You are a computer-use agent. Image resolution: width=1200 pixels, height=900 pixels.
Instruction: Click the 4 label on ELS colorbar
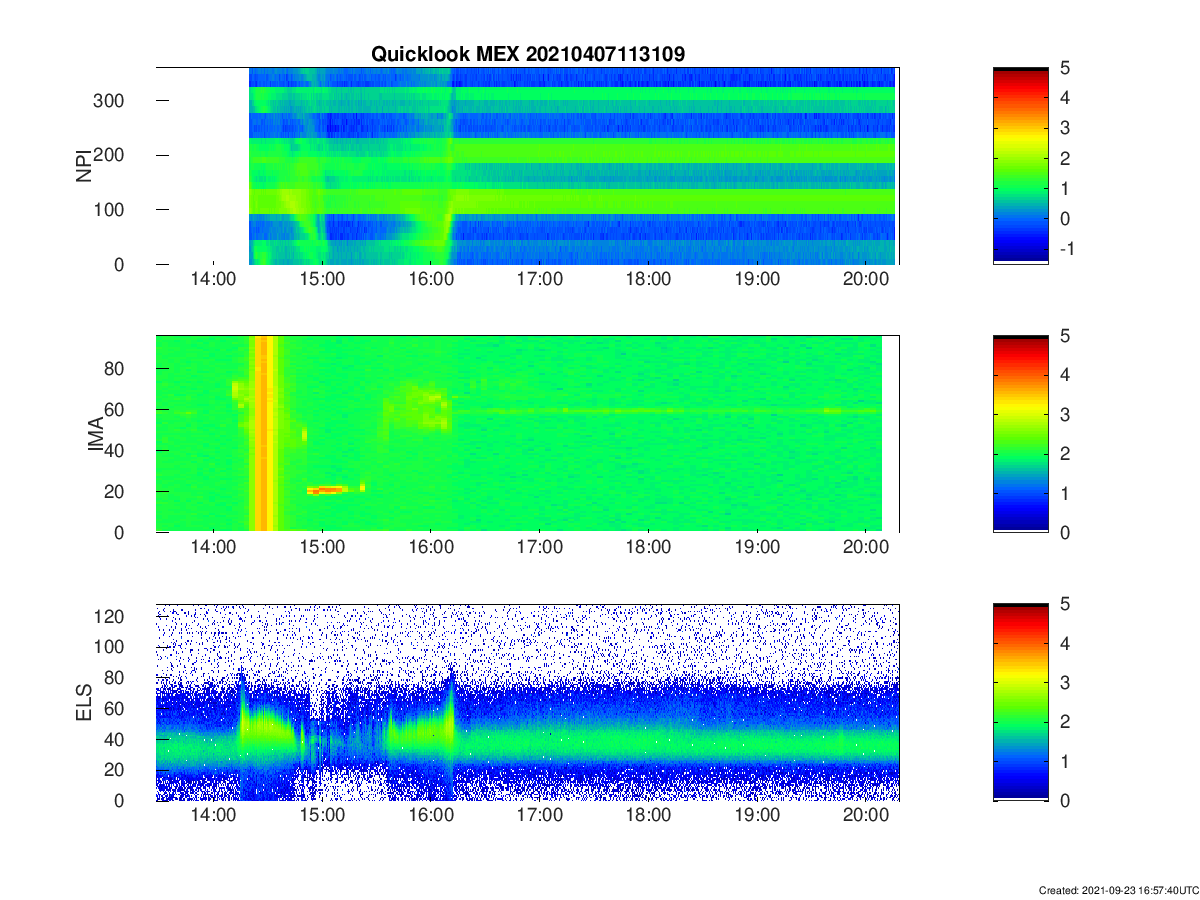tap(1064, 643)
